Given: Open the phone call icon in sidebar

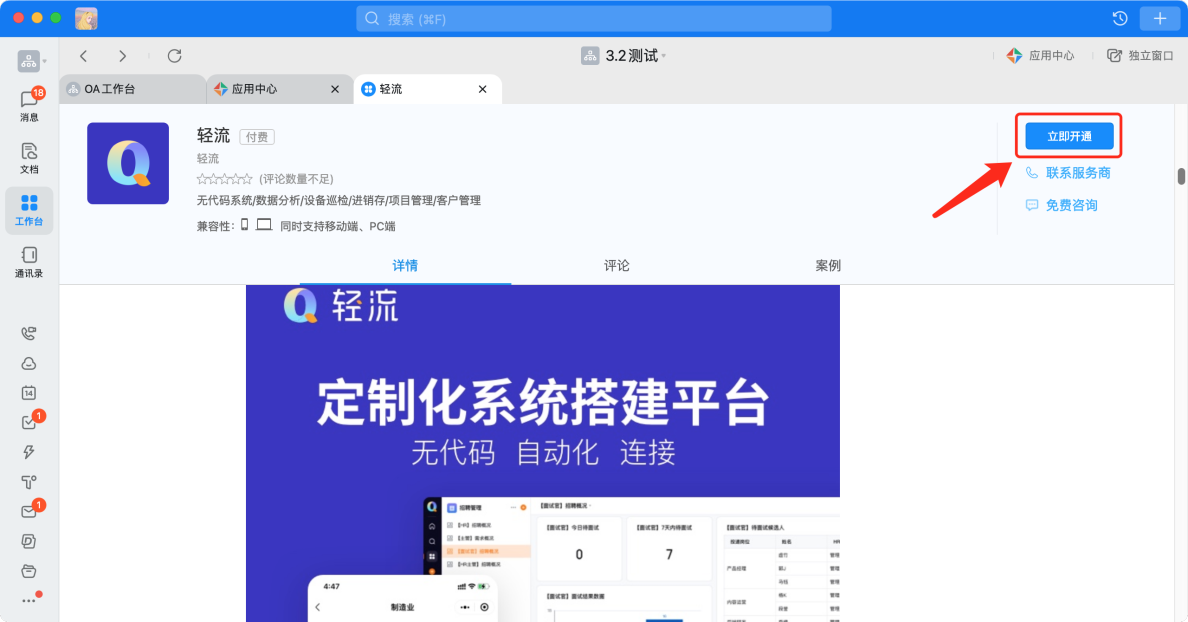Looking at the screenshot, I should click(29, 333).
